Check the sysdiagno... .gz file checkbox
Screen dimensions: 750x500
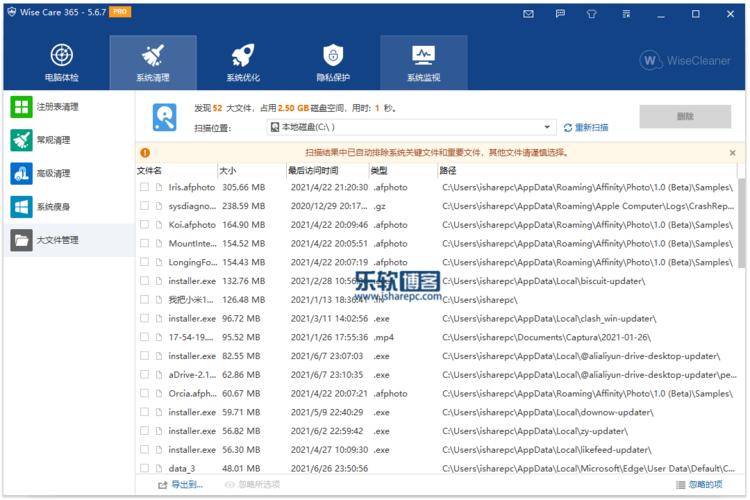(144, 206)
